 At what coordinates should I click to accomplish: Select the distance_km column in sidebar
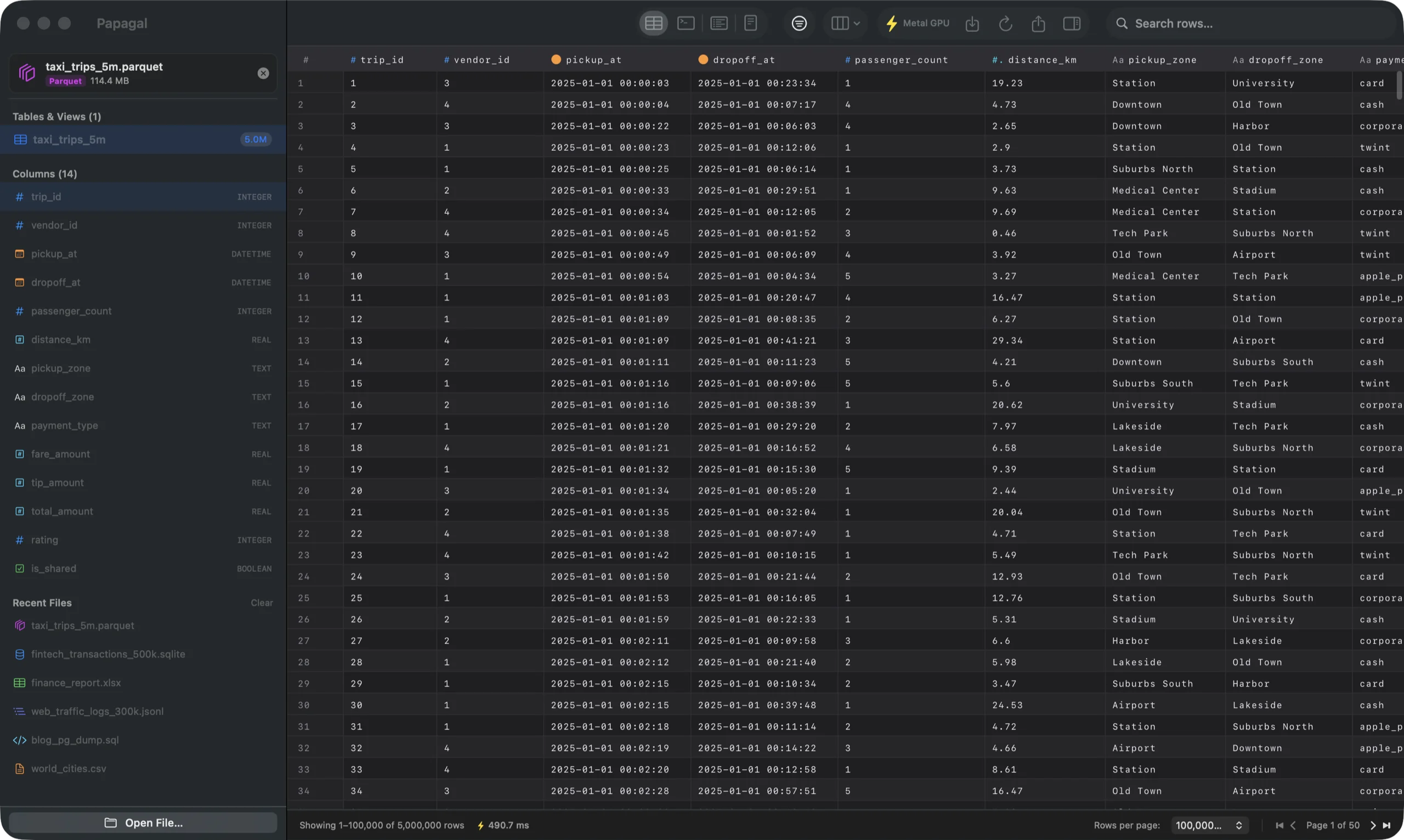point(143,339)
